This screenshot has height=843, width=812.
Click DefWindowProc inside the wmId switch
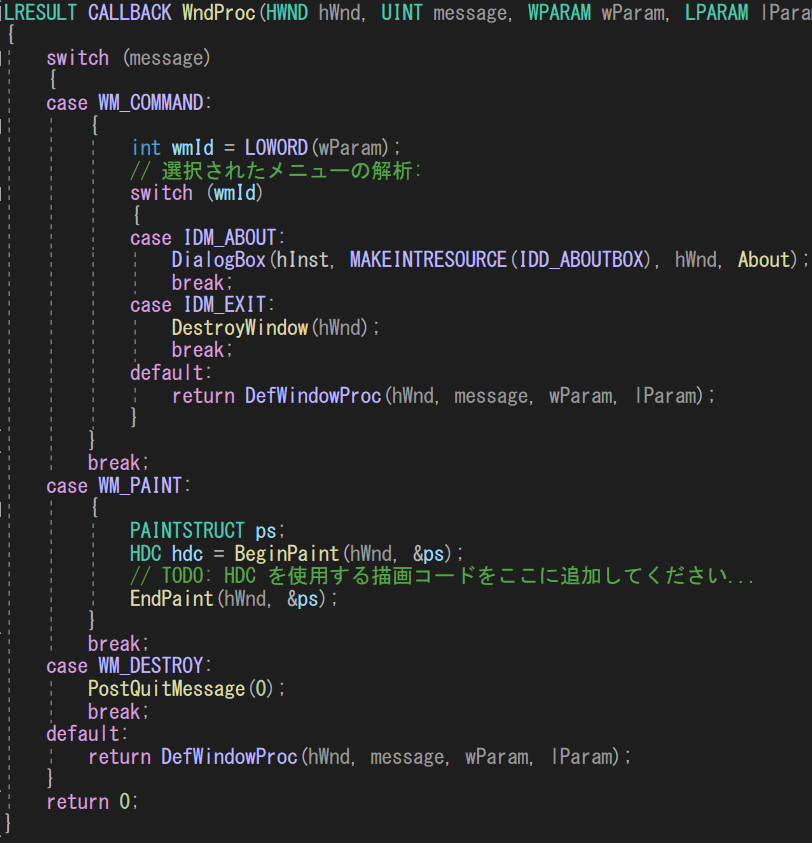pos(313,396)
